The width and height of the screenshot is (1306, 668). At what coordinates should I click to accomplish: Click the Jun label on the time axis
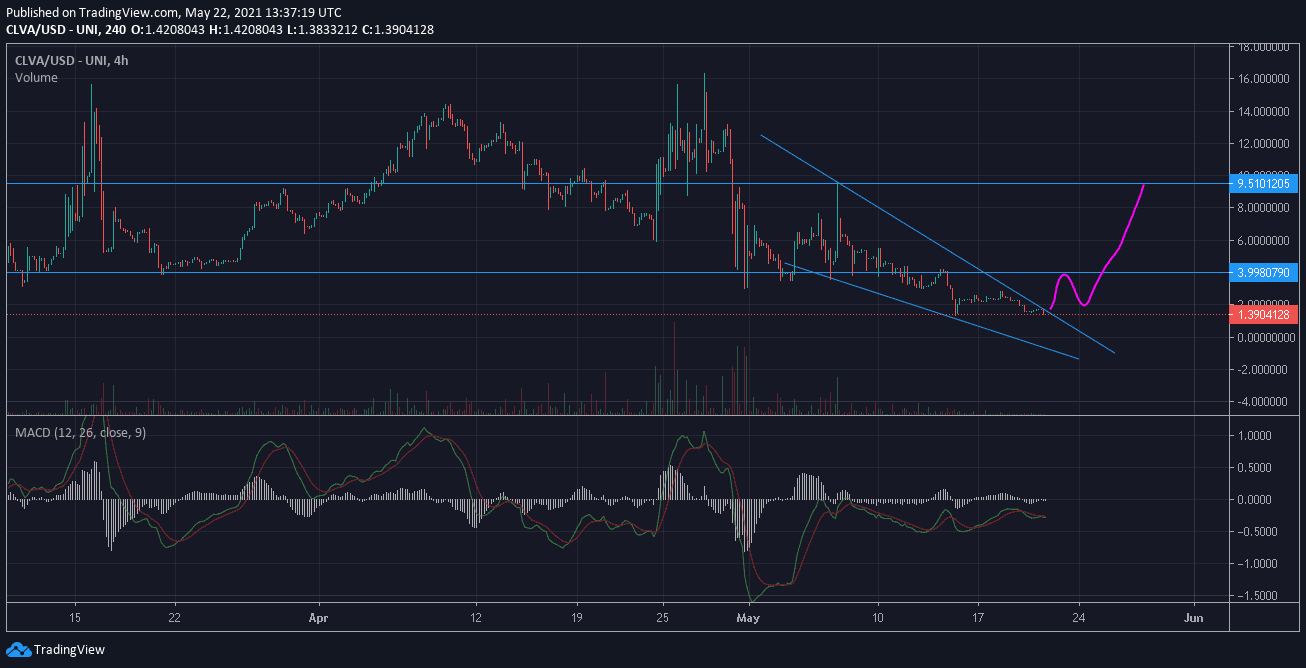click(x=1193, y=618)
